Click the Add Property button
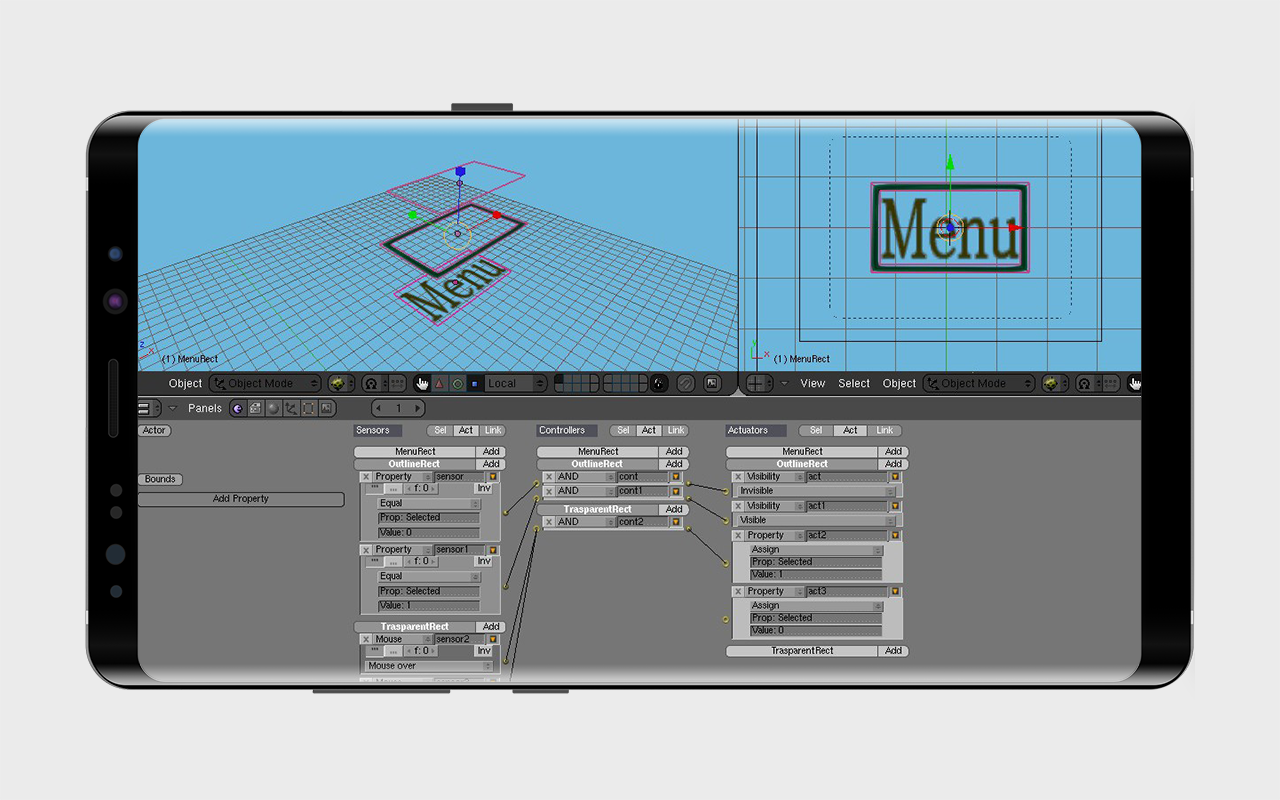The width and height of the screenshot is (1280, 800). (241, 499)
